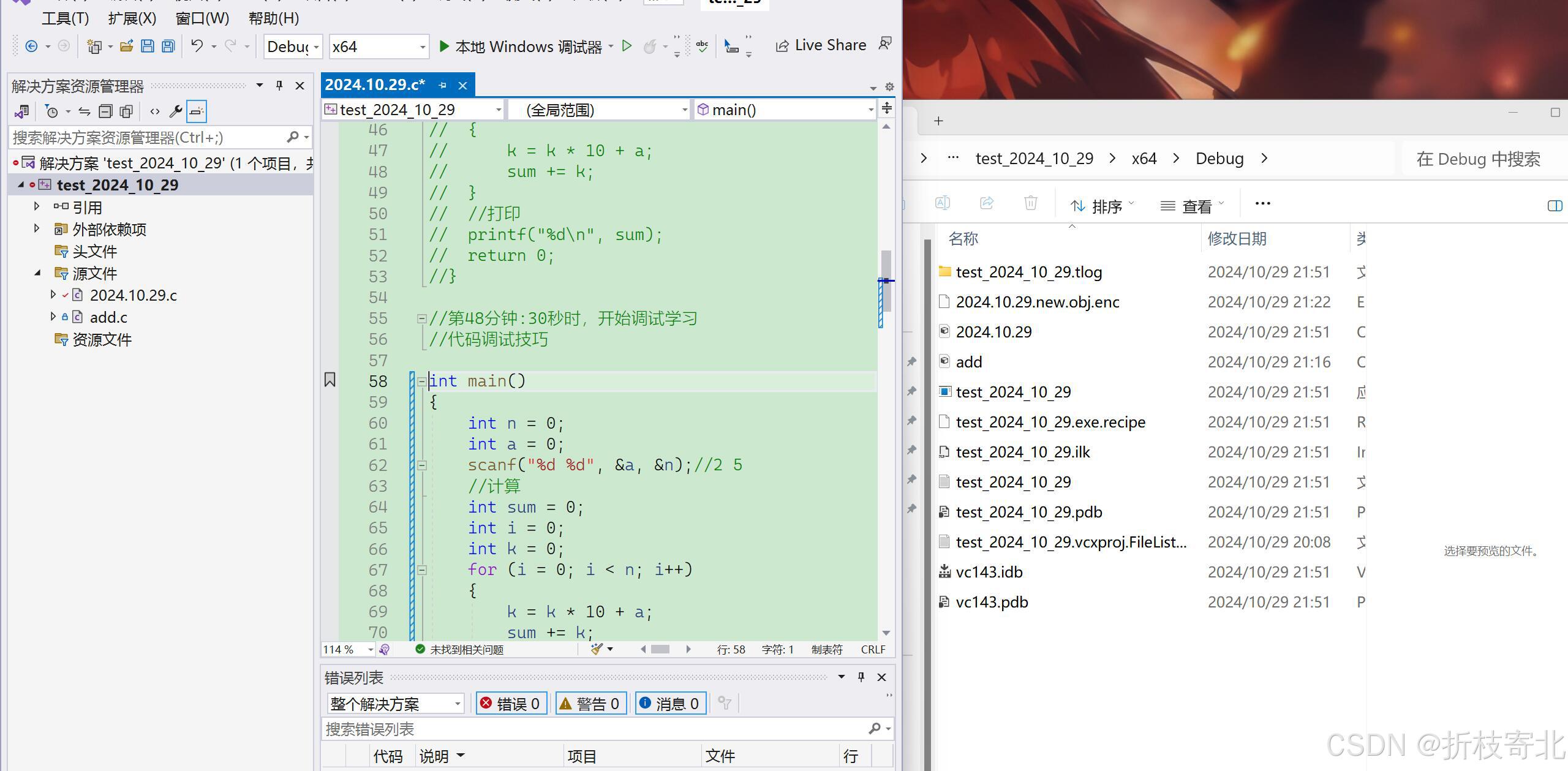Click the abc spell check toolbar icon

coord(702,47)
